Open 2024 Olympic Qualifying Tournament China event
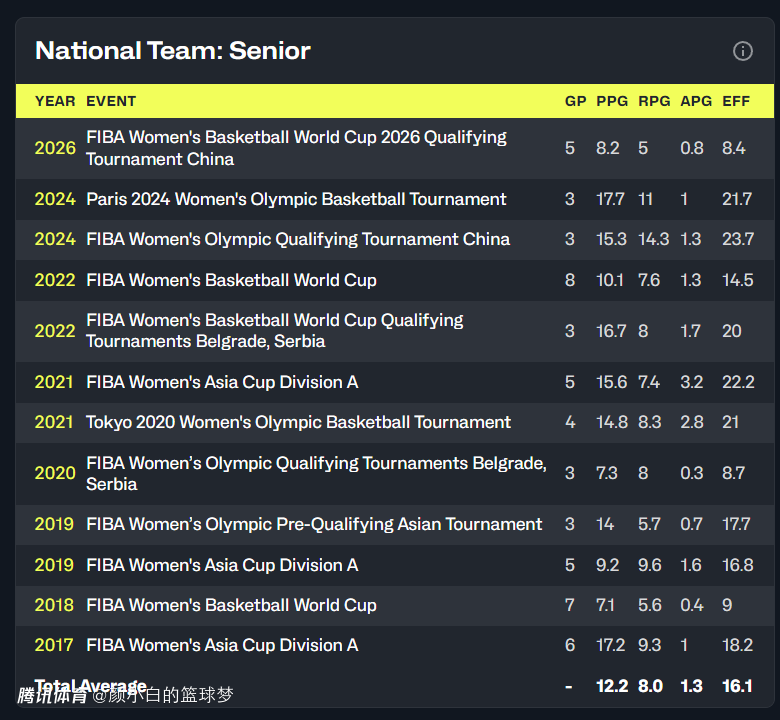The image size is (780, 720). point(298,239)
